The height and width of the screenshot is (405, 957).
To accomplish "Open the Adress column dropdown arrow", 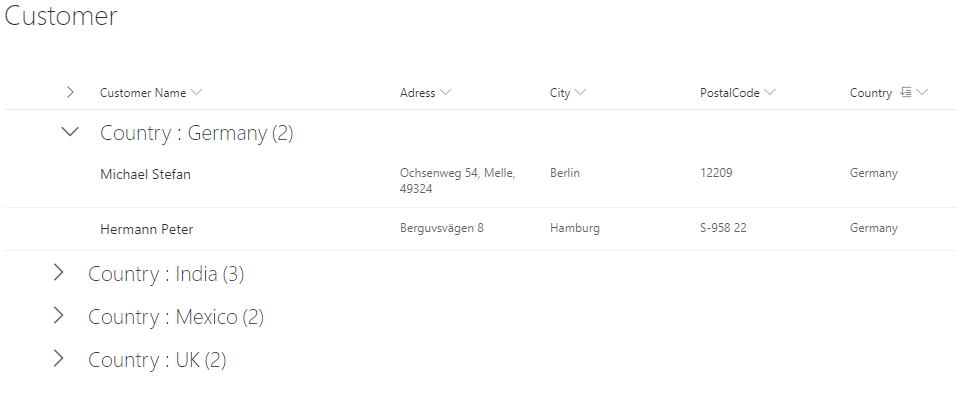I will (x=446, y=93).
